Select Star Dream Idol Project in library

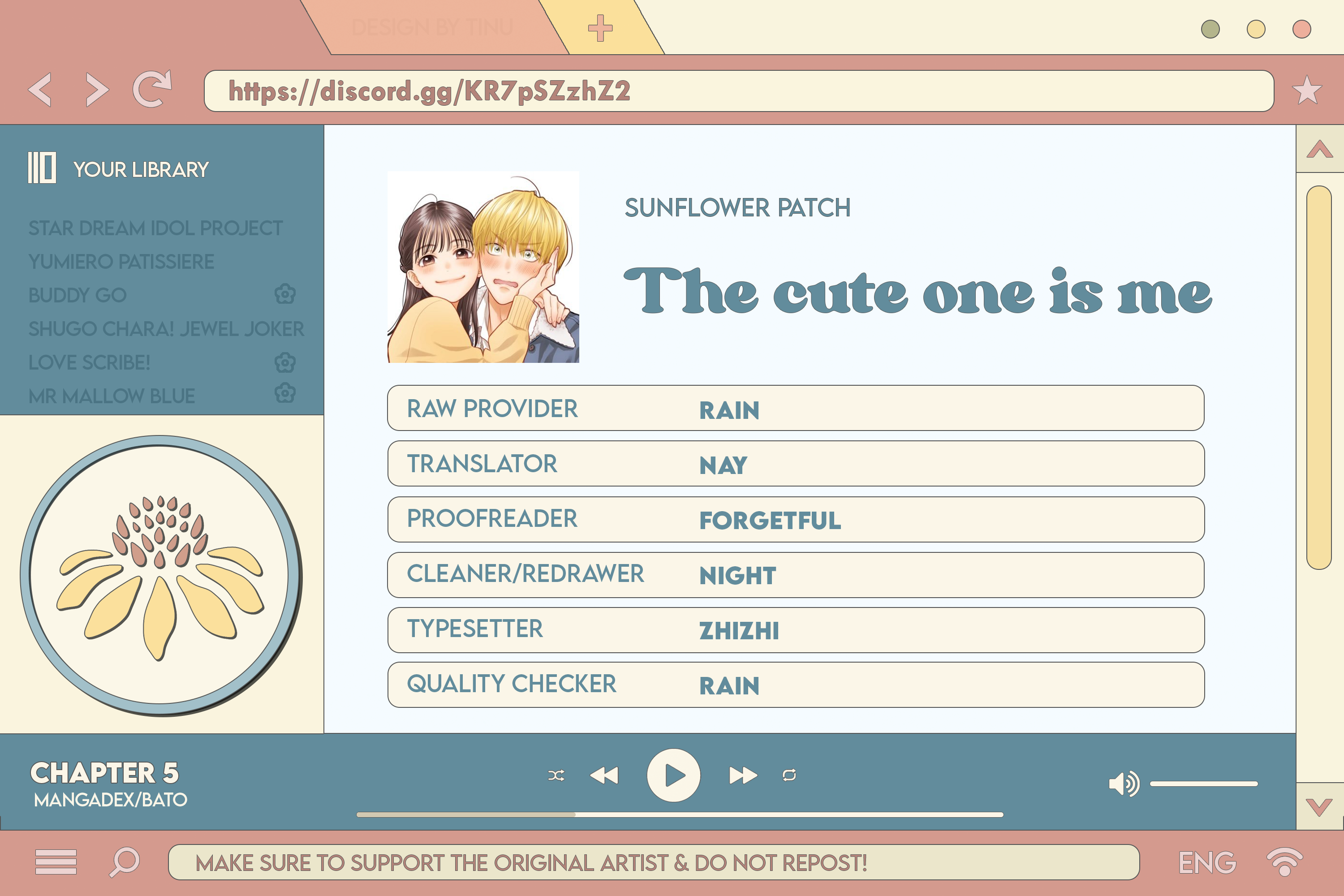[x=155, y=228]
